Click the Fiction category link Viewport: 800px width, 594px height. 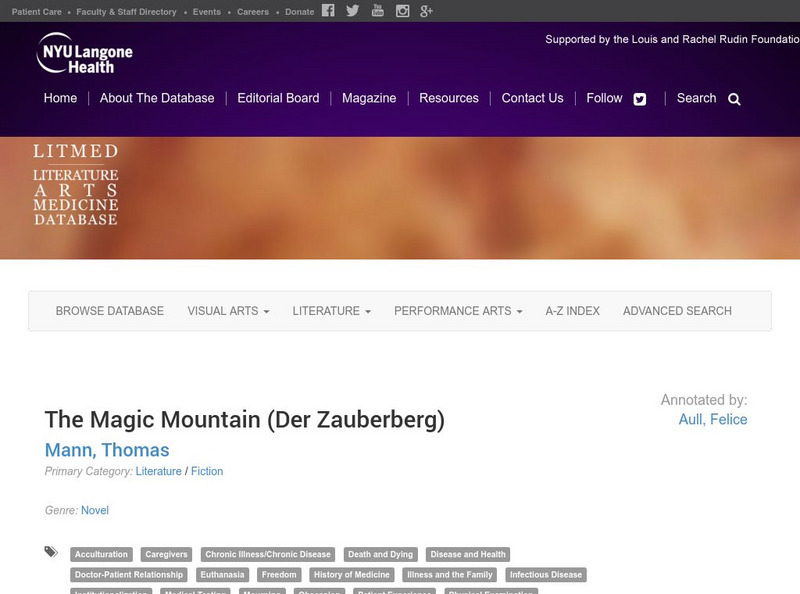pos(207,471)
